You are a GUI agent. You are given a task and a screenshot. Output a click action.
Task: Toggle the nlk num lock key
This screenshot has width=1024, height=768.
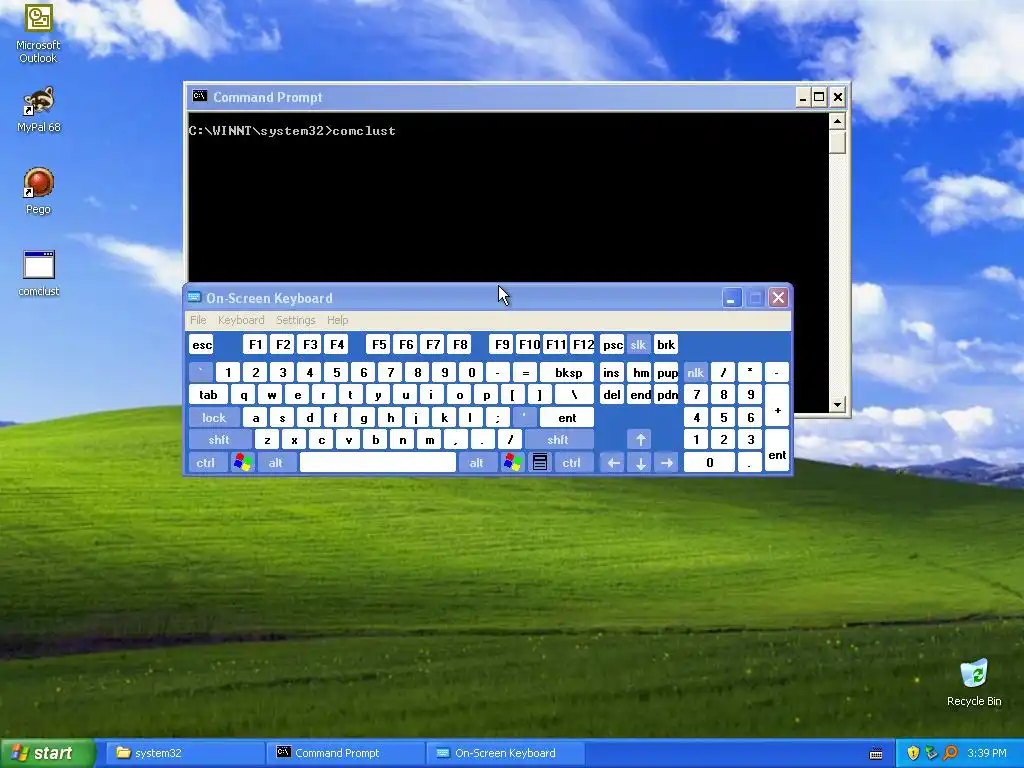pos(696,372)
